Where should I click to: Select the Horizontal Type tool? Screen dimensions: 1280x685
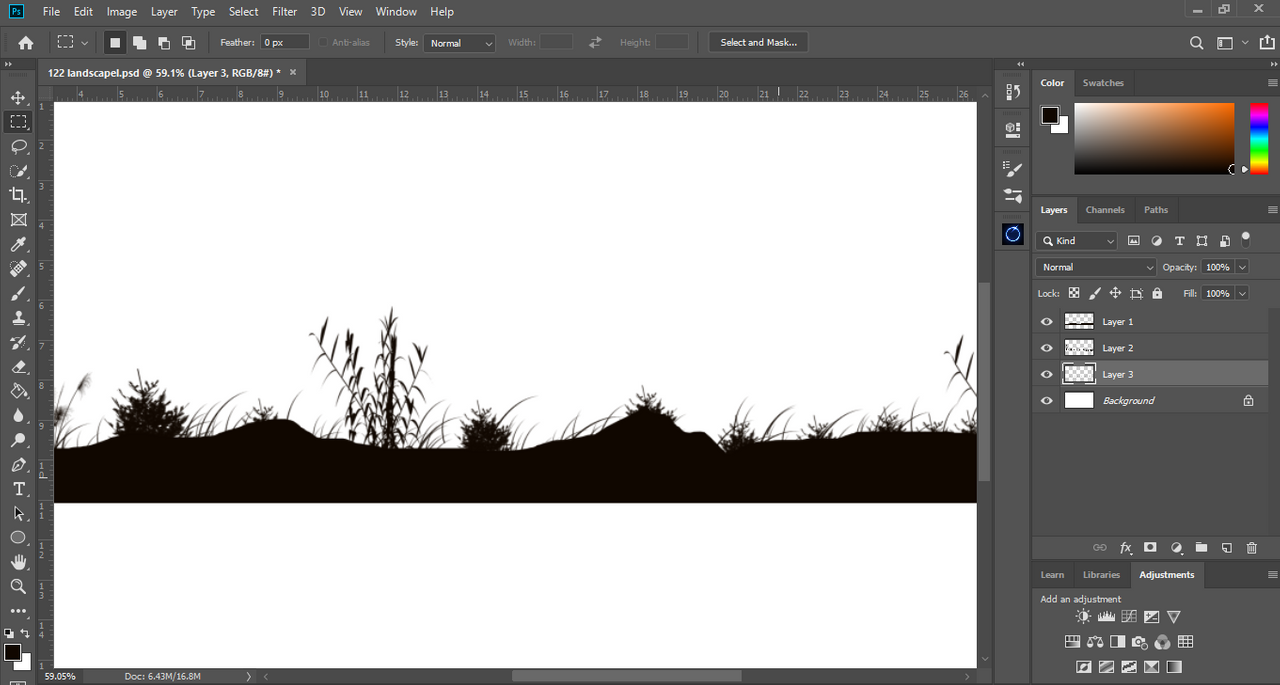click(x=18, y=489)
